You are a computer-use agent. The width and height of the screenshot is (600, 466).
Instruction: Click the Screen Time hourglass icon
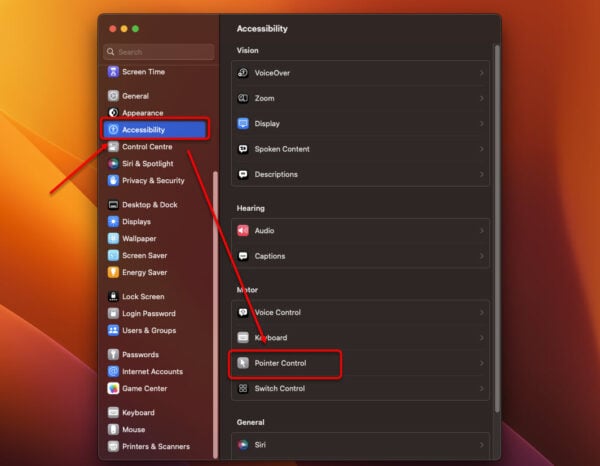[x=113, y=72]
